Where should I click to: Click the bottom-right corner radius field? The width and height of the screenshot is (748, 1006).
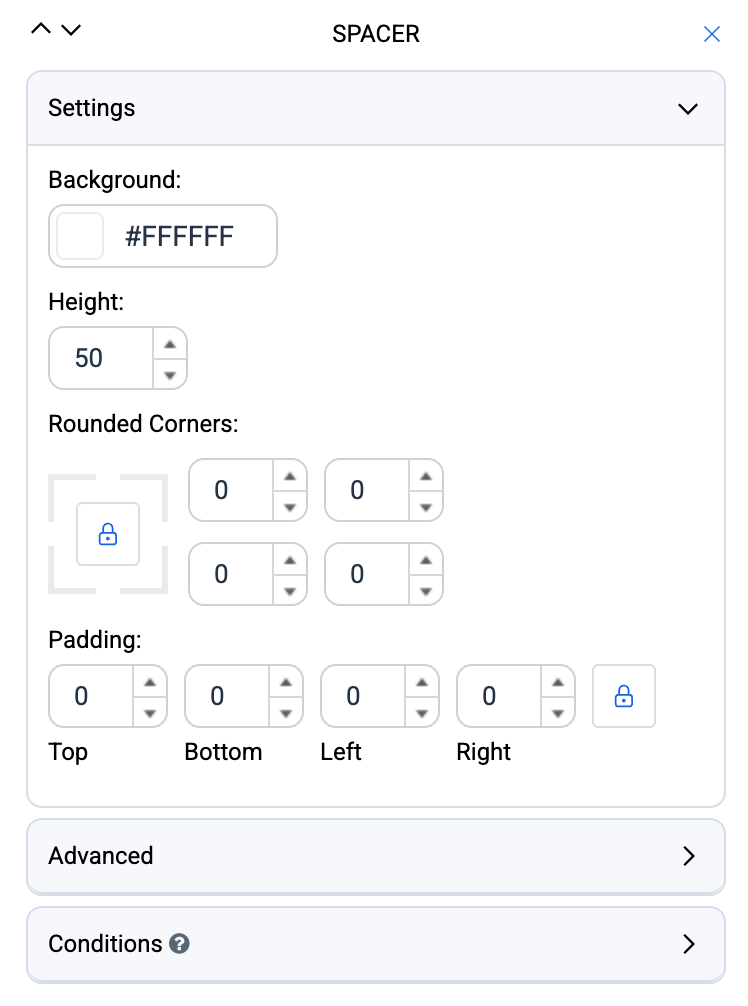click(x=367, y=574)
